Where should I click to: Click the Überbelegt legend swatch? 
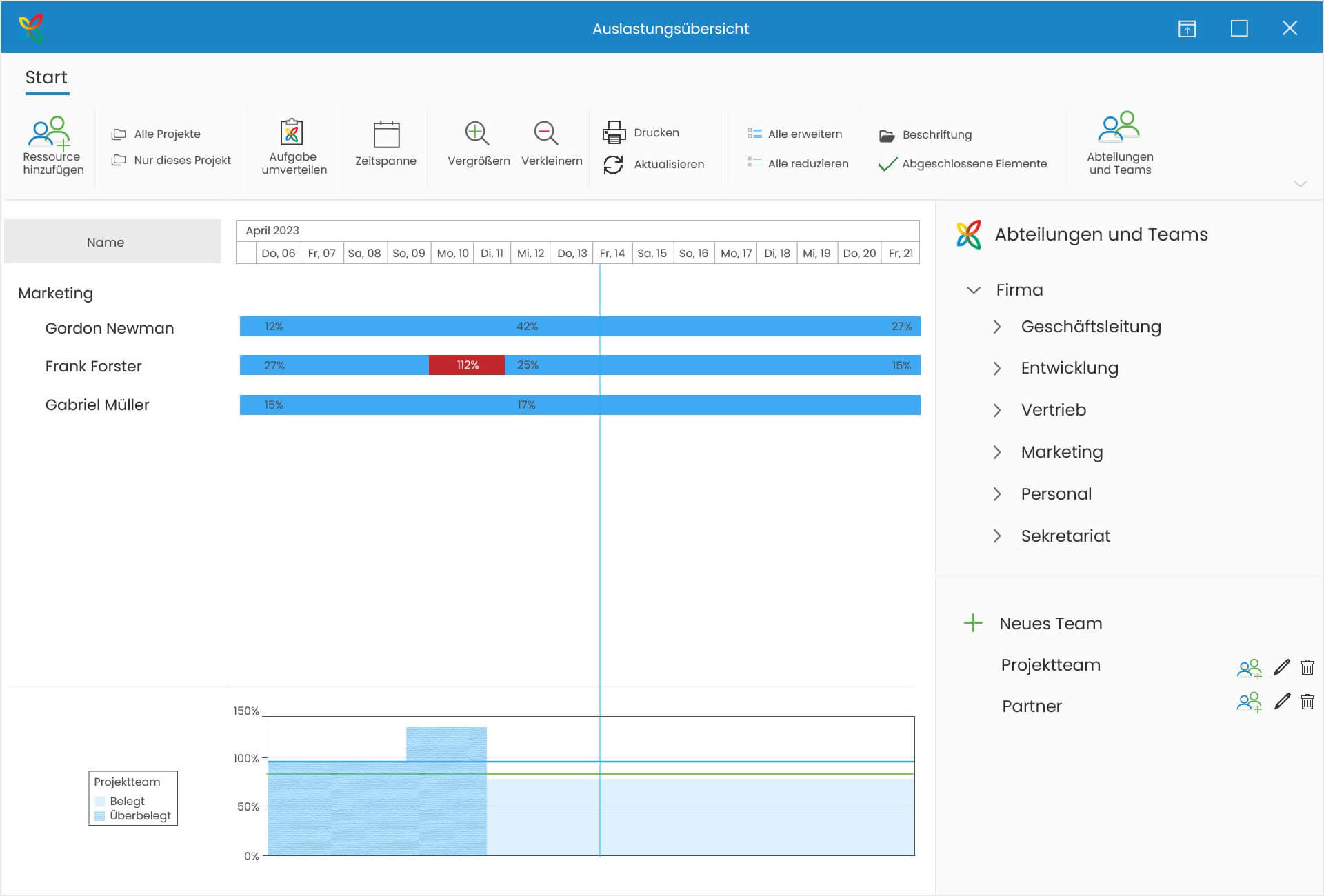pos(100,816)
